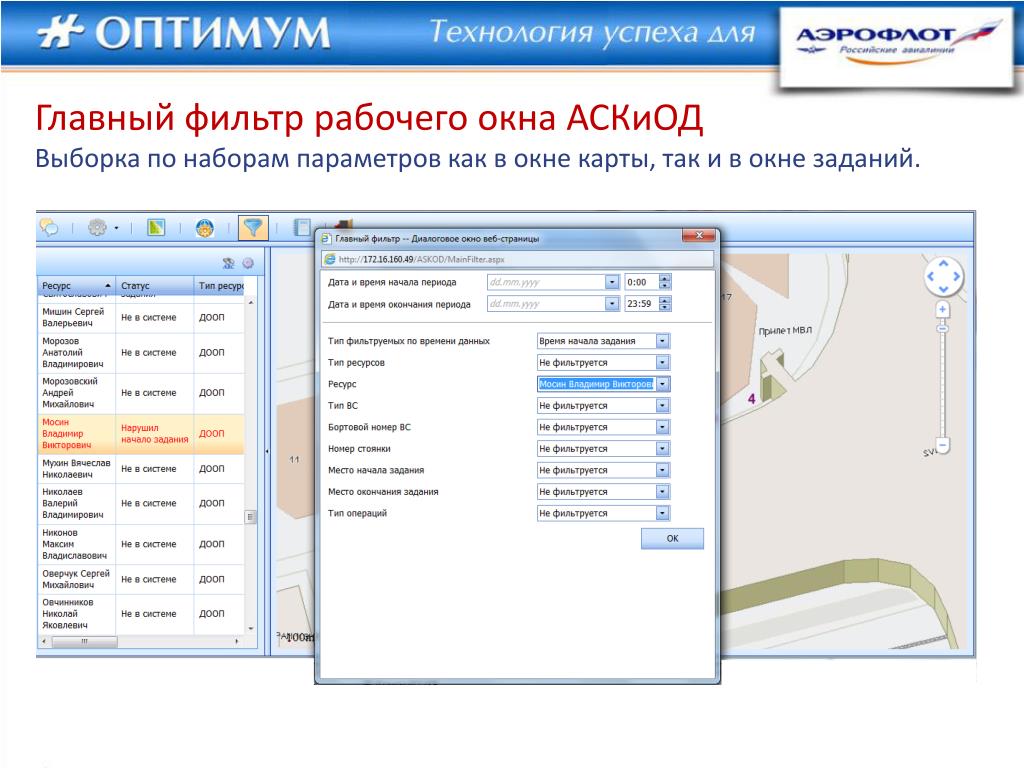Screen dimensions: 1024x768
Task: Click the chat bubbles messages icon
Action: (49, 228)
